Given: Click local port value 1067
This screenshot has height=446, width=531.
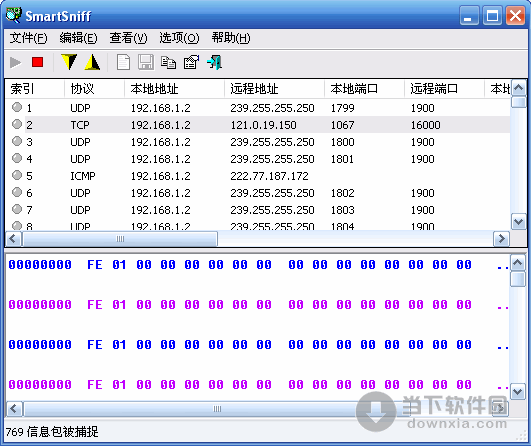Looking at the screenshot, I should click(343, 125).
